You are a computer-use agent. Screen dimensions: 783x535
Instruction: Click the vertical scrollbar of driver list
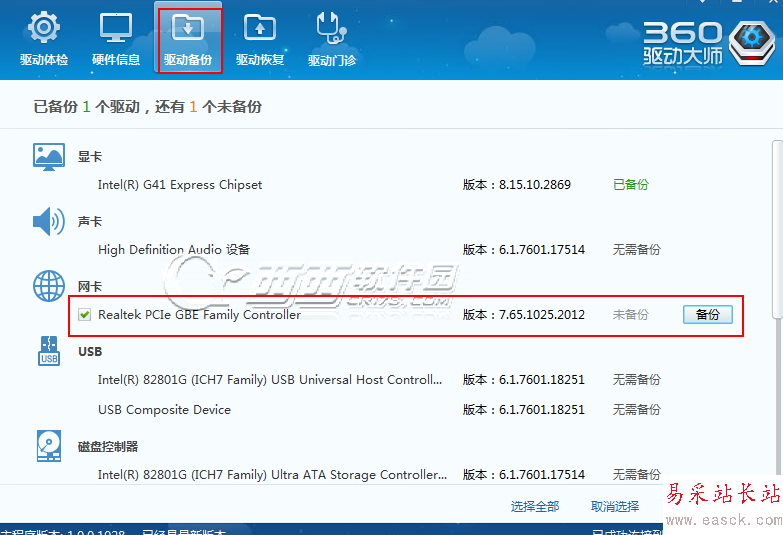[778, 230]
